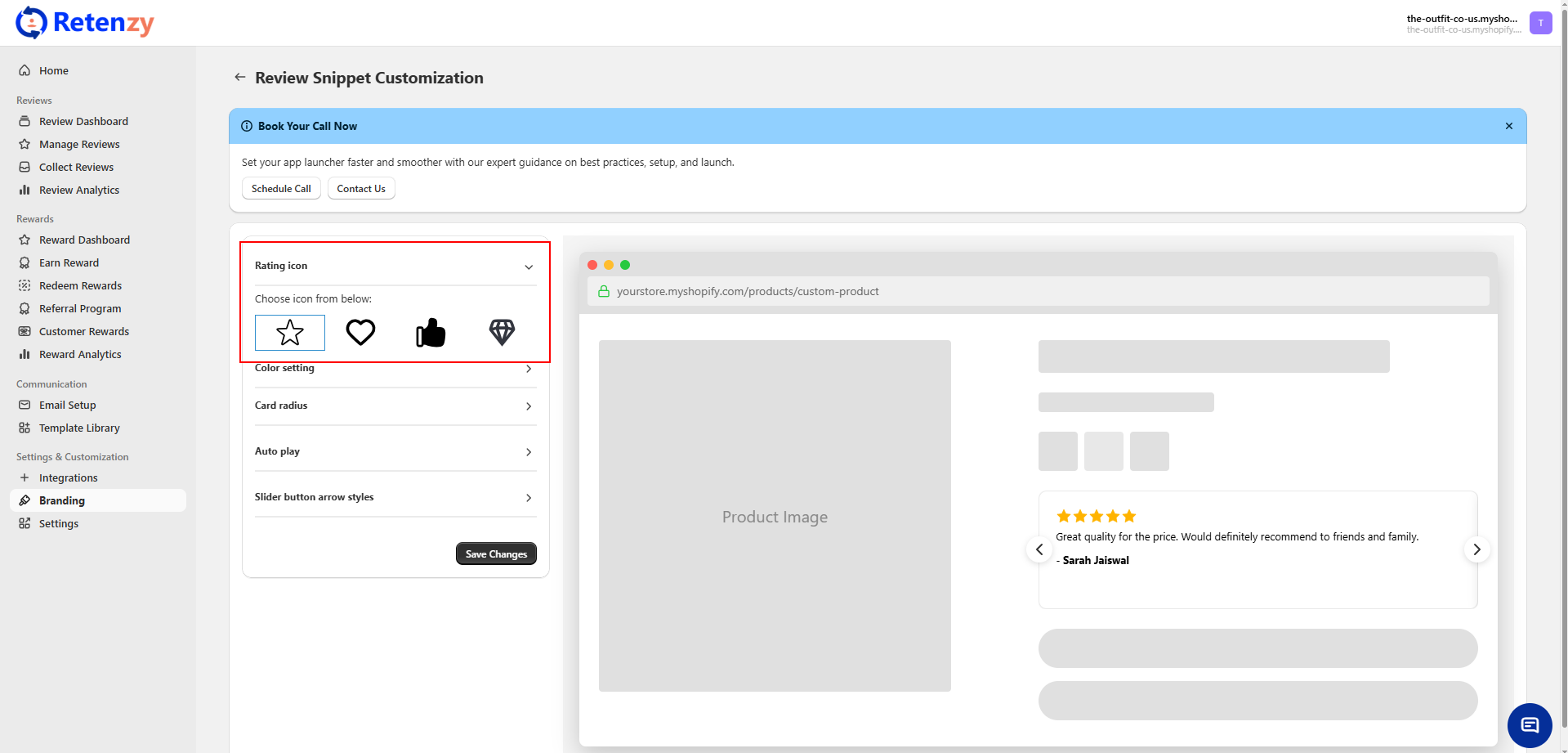Click the preview store URL bar

tap(1038, 292)
